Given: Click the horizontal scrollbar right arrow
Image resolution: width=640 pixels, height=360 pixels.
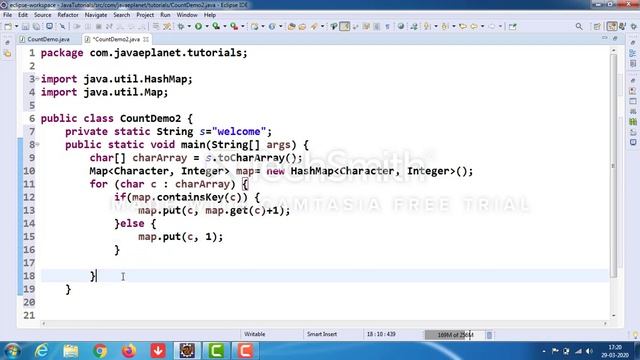Looking at the screenshot, I should click(x=605, y=323).
